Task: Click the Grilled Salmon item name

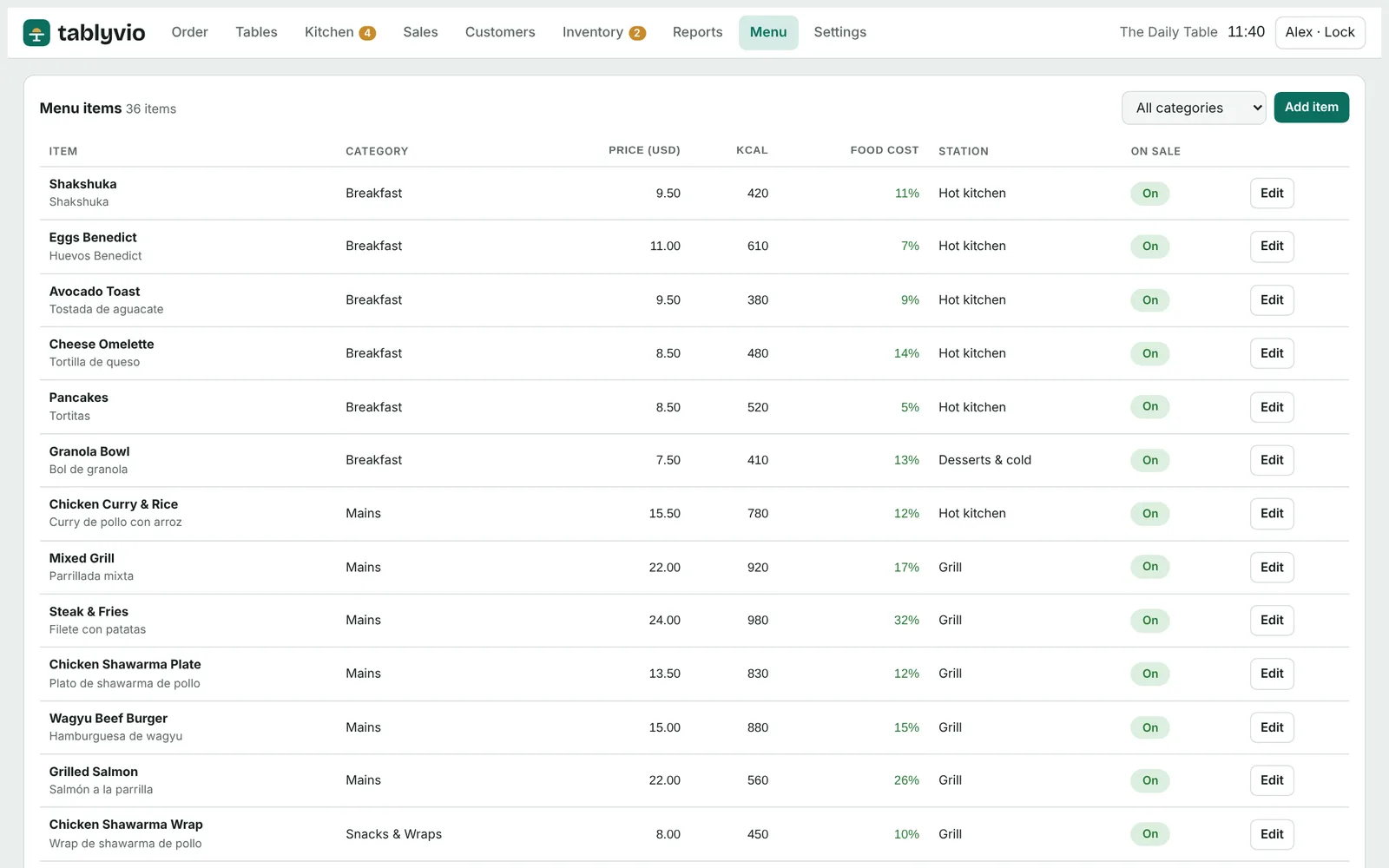Action: pos(93,772)
